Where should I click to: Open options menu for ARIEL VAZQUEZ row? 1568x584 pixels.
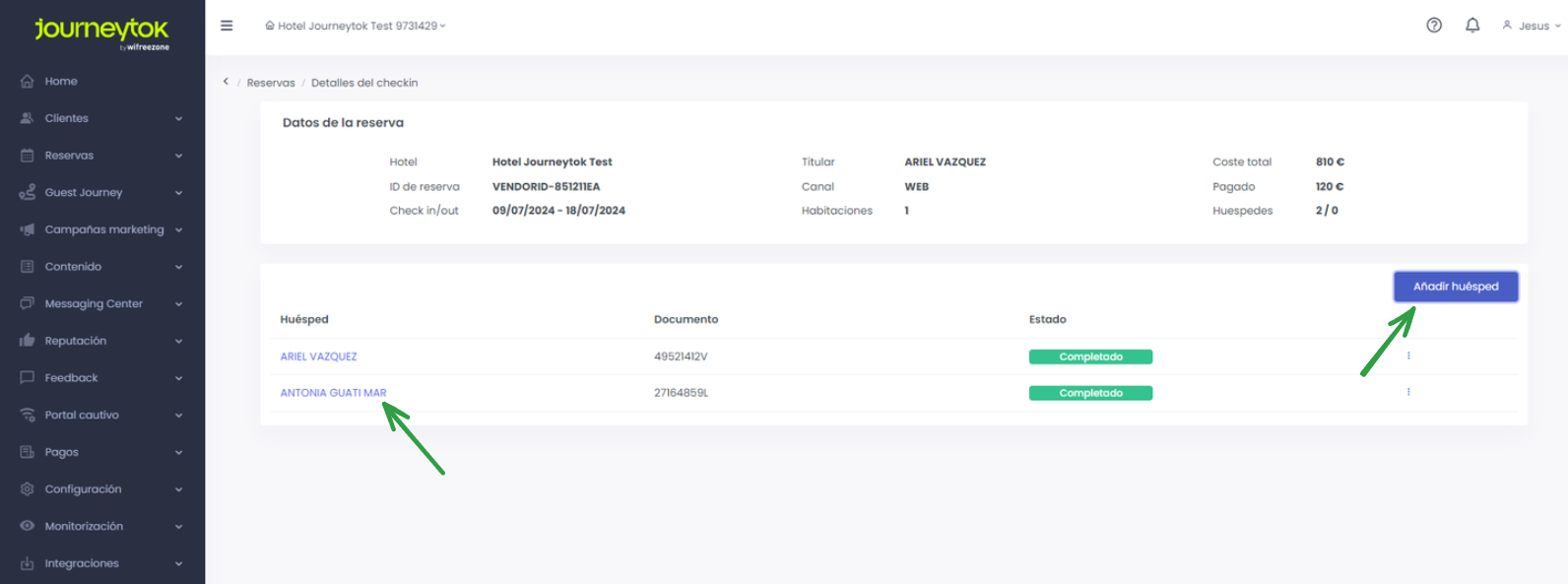click(x=1408, y=356)
